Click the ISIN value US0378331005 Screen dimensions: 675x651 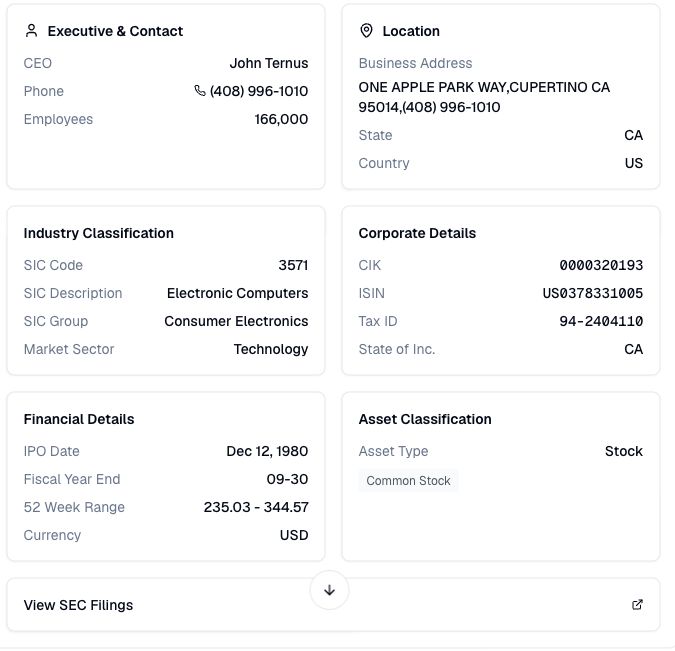pos(592,293)
